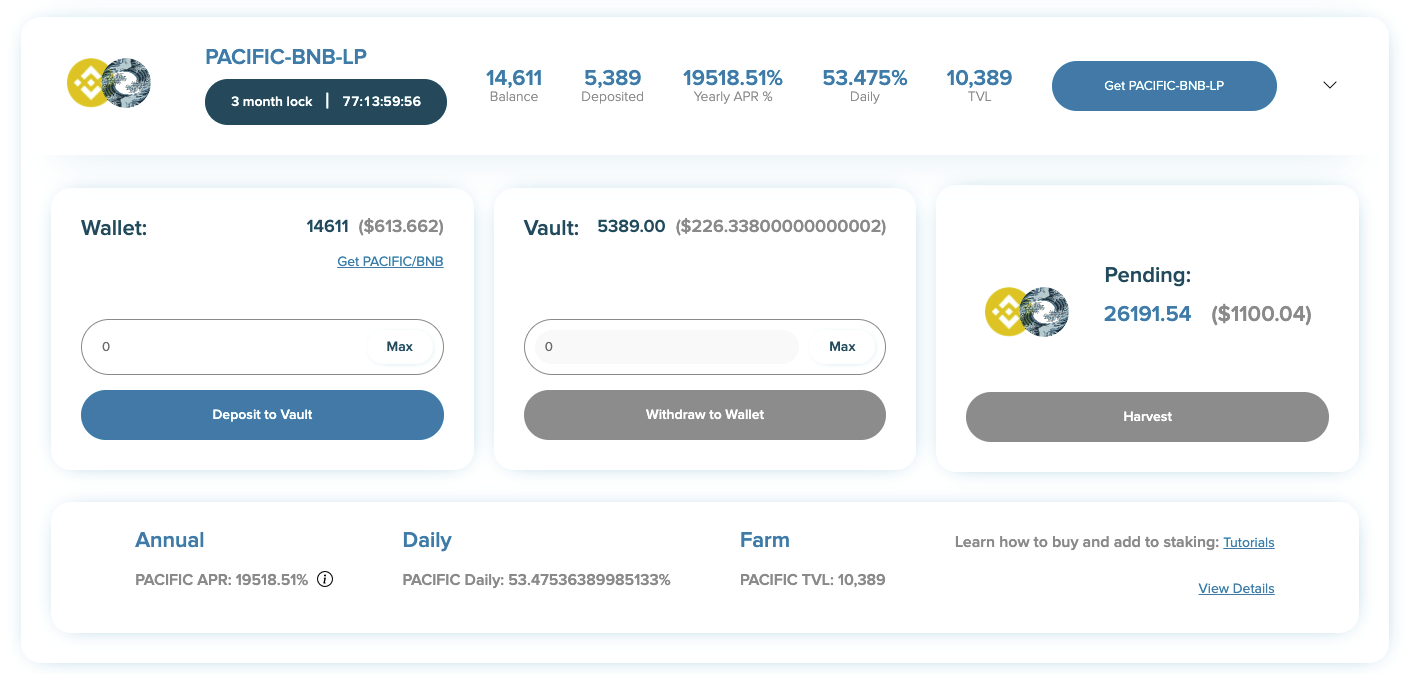Click the PACIFIC-BNB-LP title
The height and width of the screenshot is (674, 1406).
(x=286, y=57)
